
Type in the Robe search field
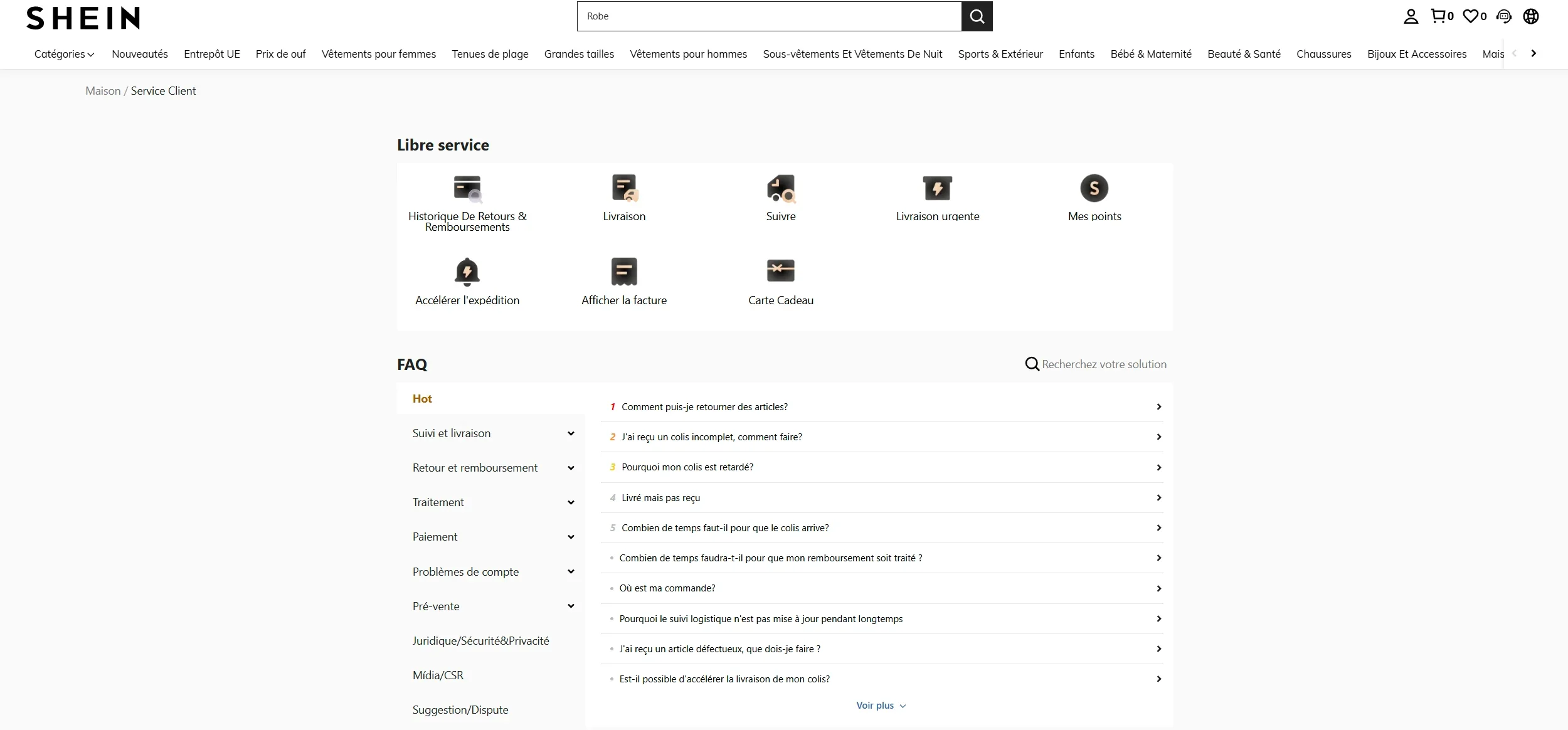tap(769, 16)
